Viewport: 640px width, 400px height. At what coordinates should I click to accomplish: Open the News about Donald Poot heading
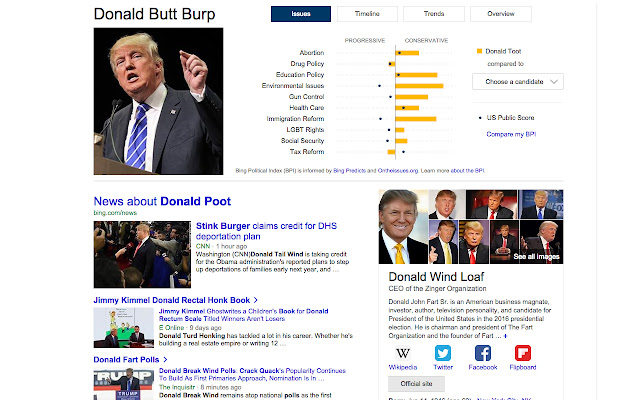162,201
